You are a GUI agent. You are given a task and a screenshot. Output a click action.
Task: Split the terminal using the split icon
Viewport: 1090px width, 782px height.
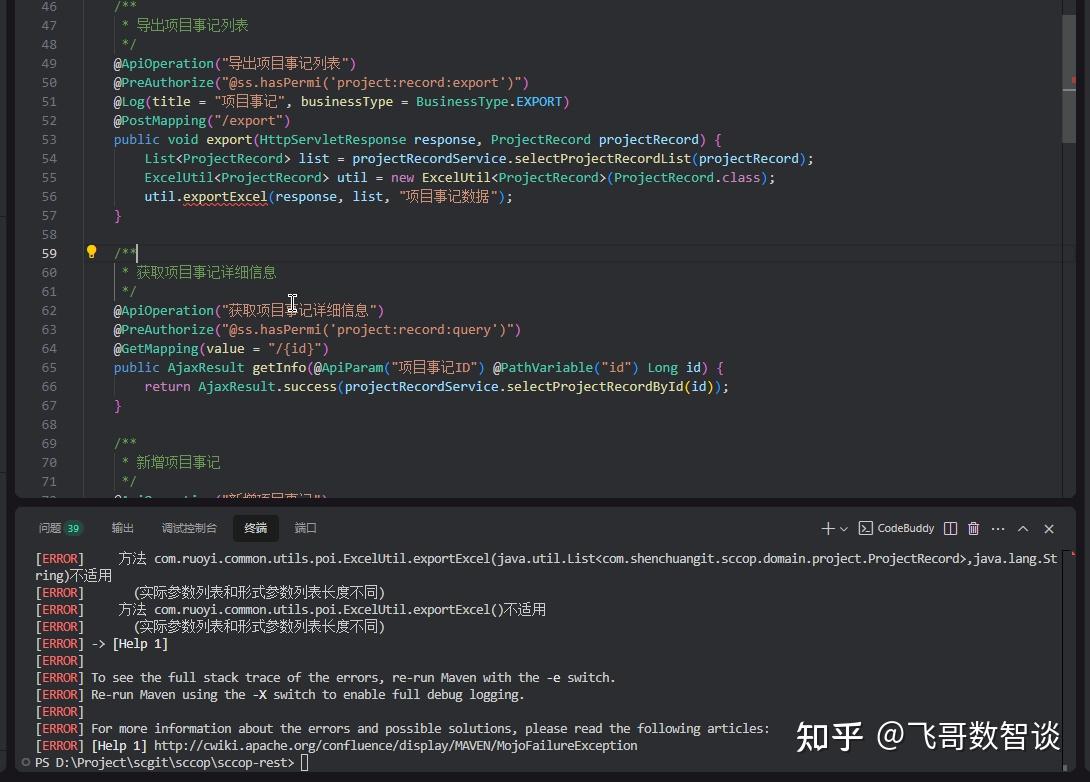tap(949, 528)
